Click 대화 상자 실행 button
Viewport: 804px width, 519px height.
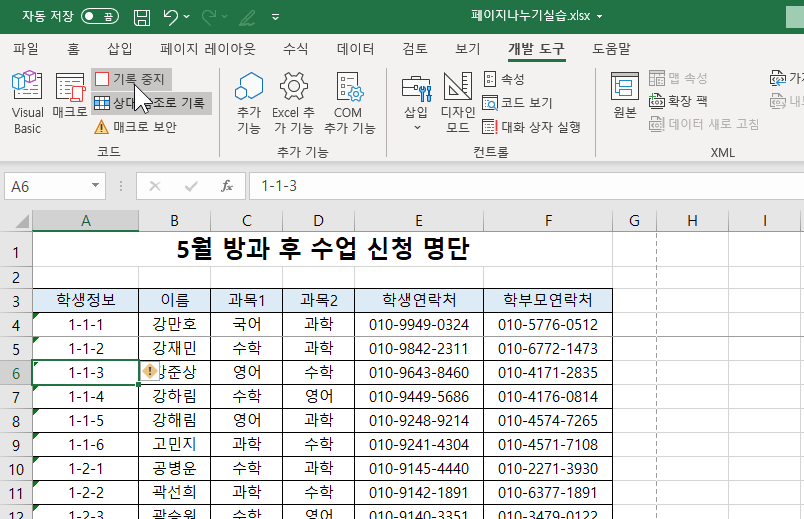[x=531, y=127]
